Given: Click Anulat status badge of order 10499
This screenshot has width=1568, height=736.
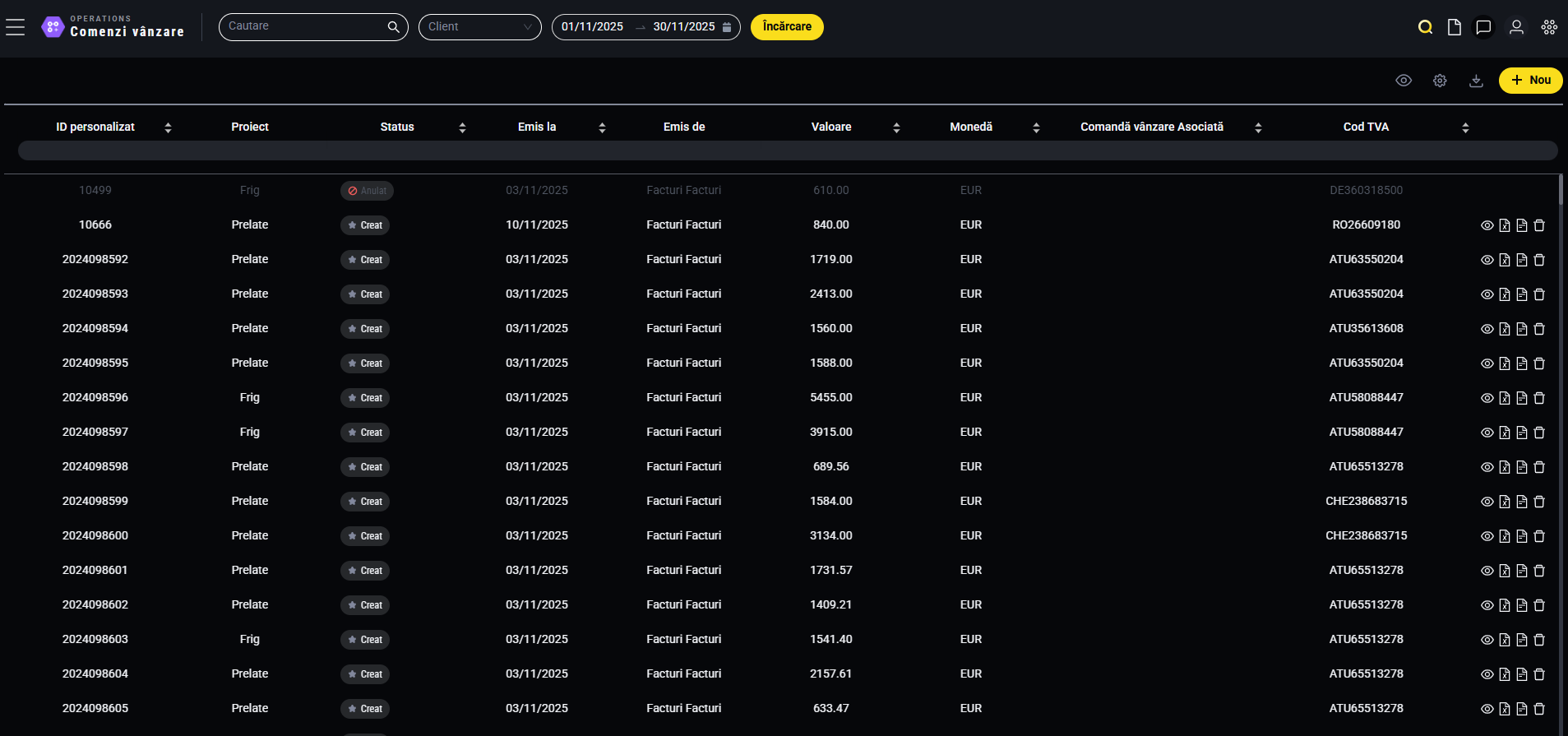Looking at the screenshot, I should 367,191.
